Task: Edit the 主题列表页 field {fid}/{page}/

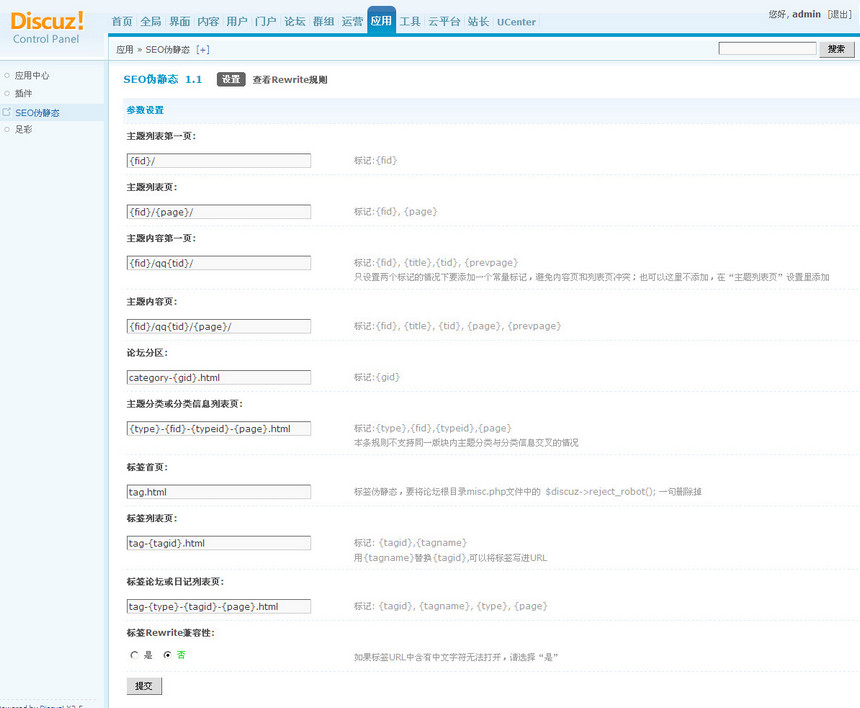Action: [219, 212]
